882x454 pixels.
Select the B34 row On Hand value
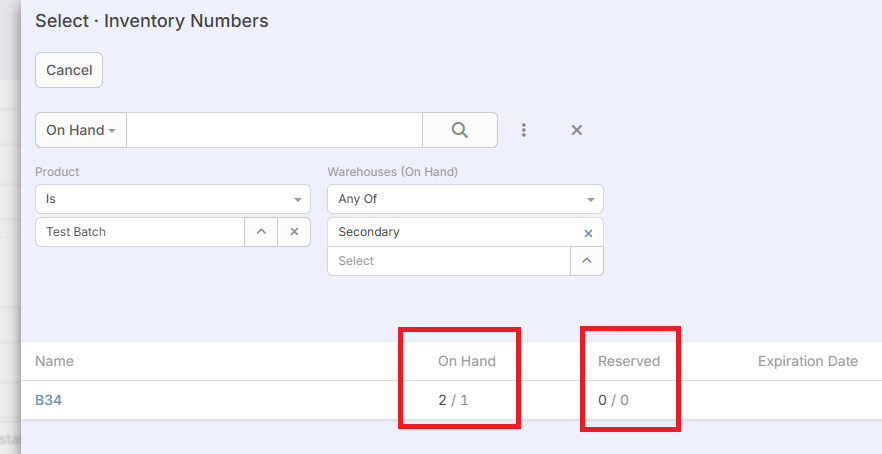453,400
